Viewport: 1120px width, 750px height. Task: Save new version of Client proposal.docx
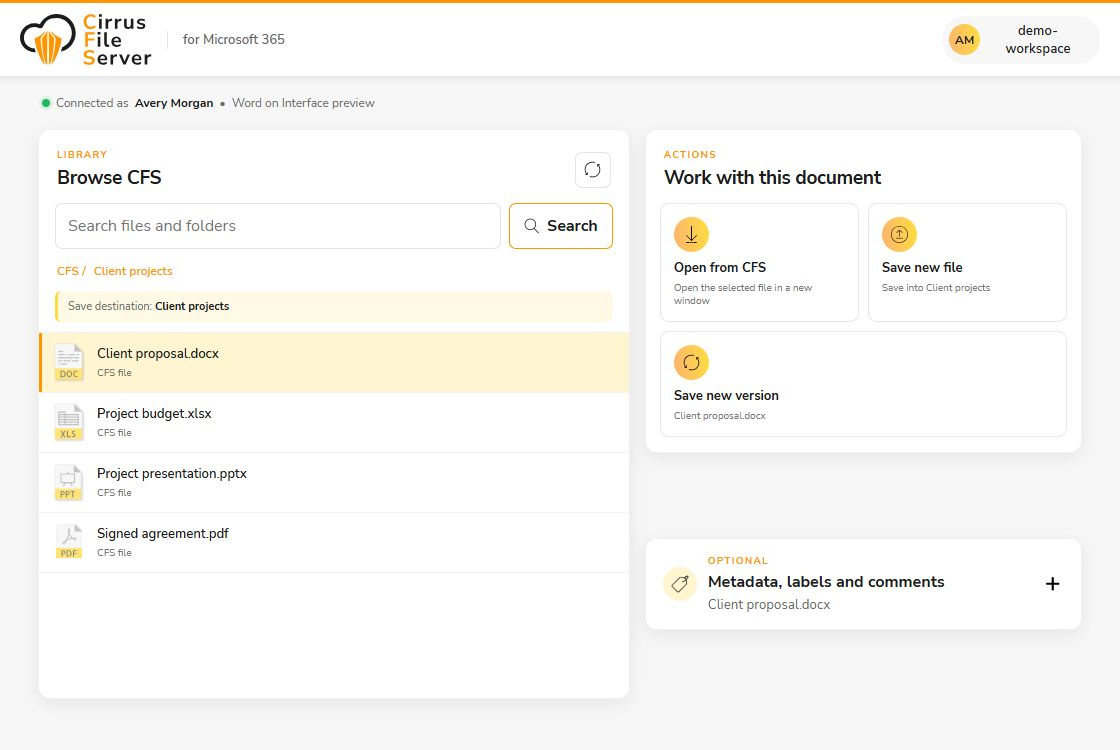coord(864,384)
